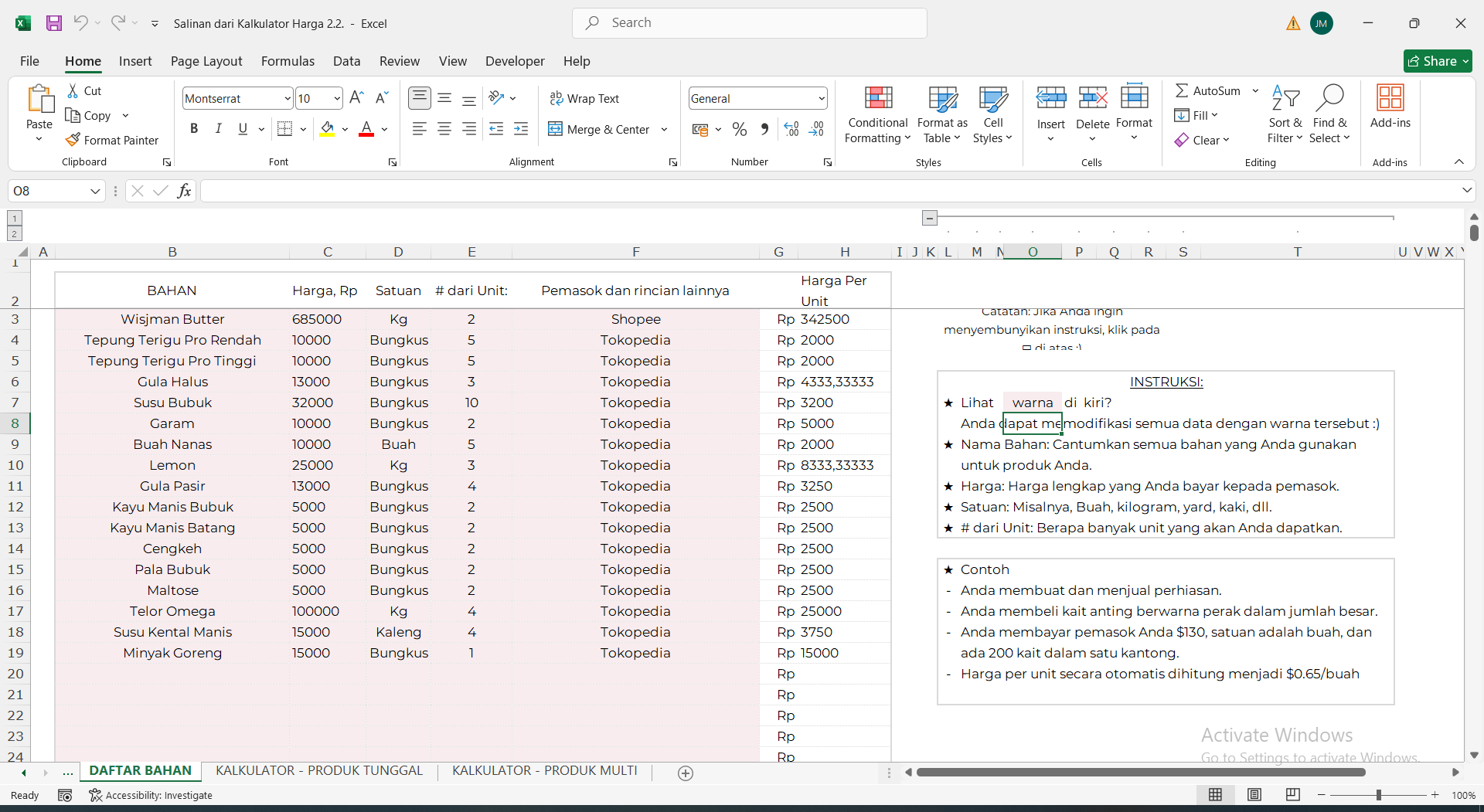Open the General number format dropdown

tap(821, 98)
